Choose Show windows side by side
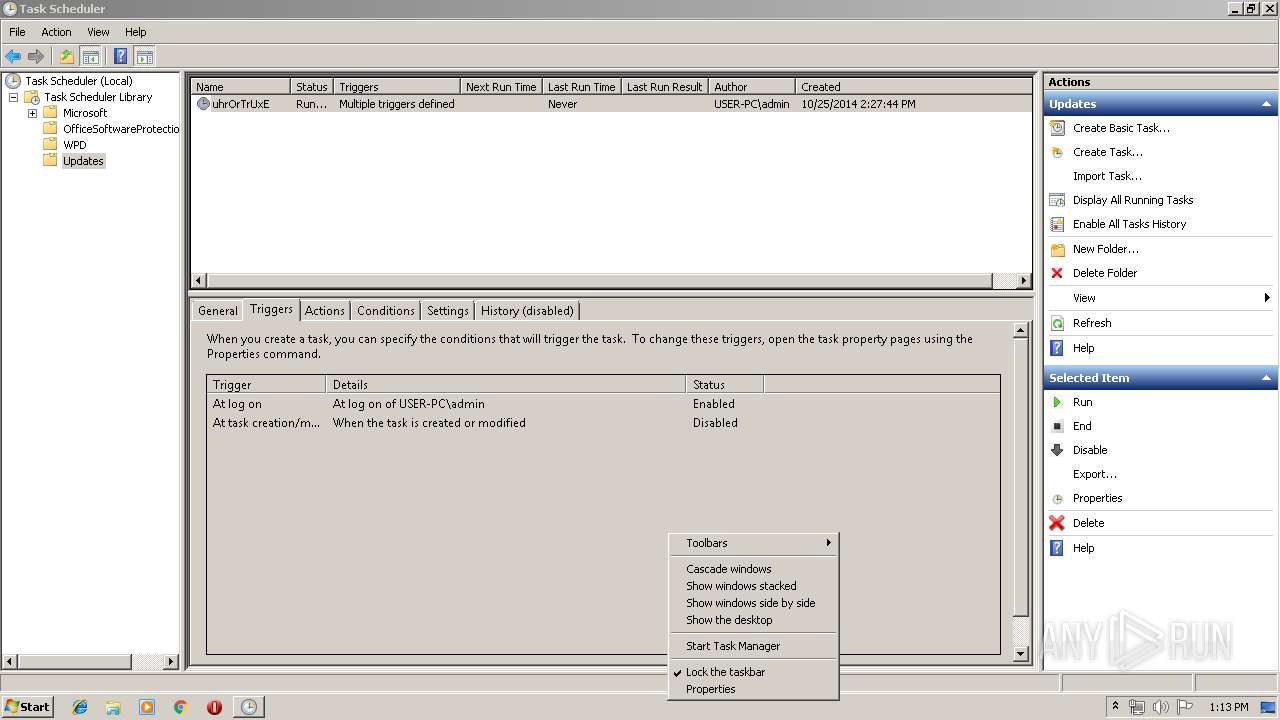 pos(753,603)
